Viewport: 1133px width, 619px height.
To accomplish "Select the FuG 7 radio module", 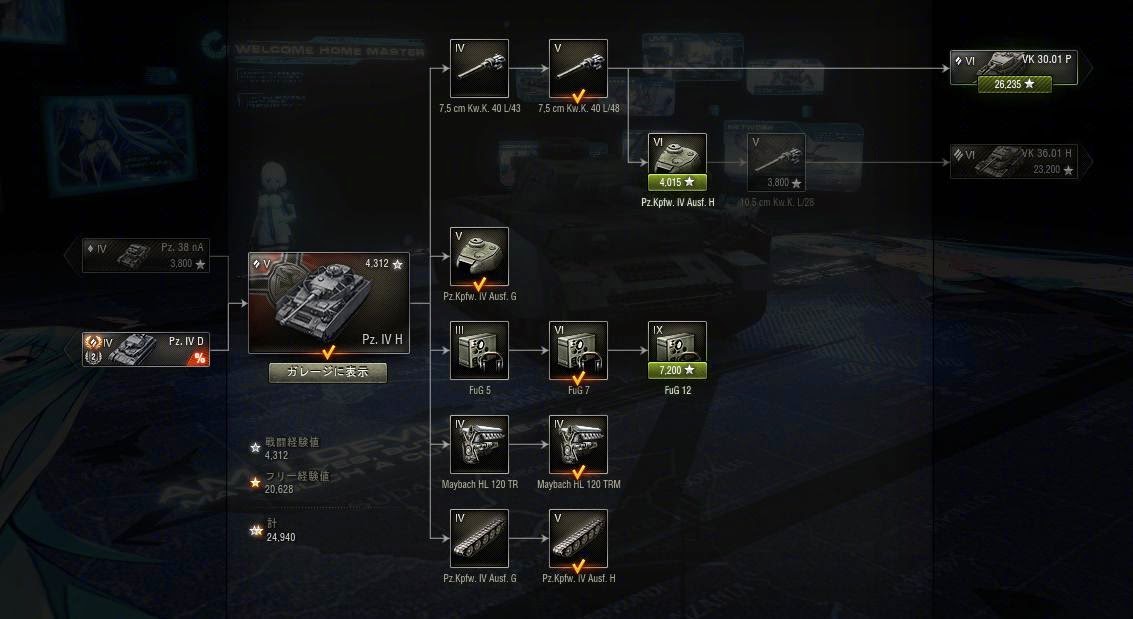I will pyautogui.click(x=578, y=350).
